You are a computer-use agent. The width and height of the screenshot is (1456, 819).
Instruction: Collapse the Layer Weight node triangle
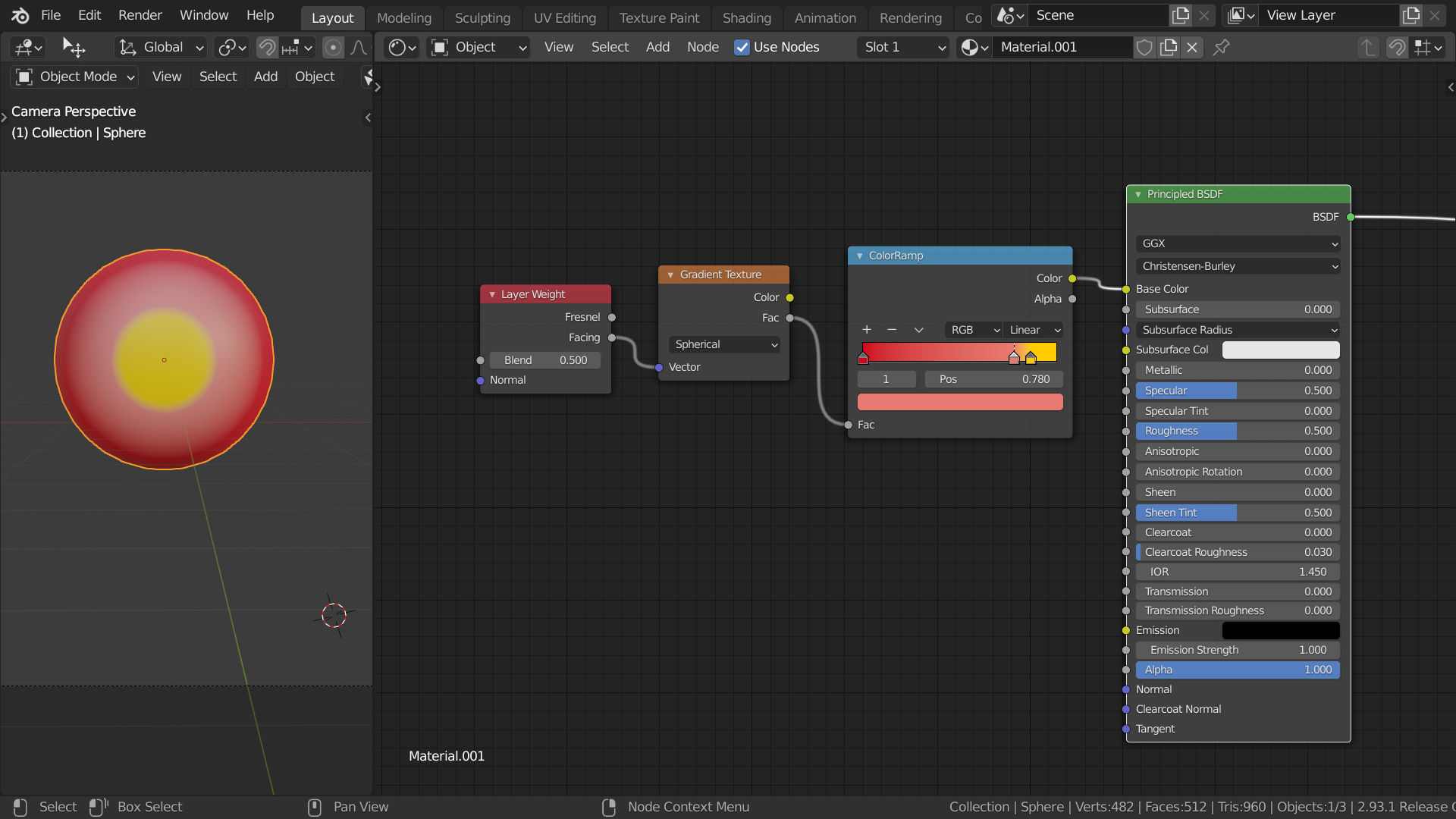pos(492,294)
